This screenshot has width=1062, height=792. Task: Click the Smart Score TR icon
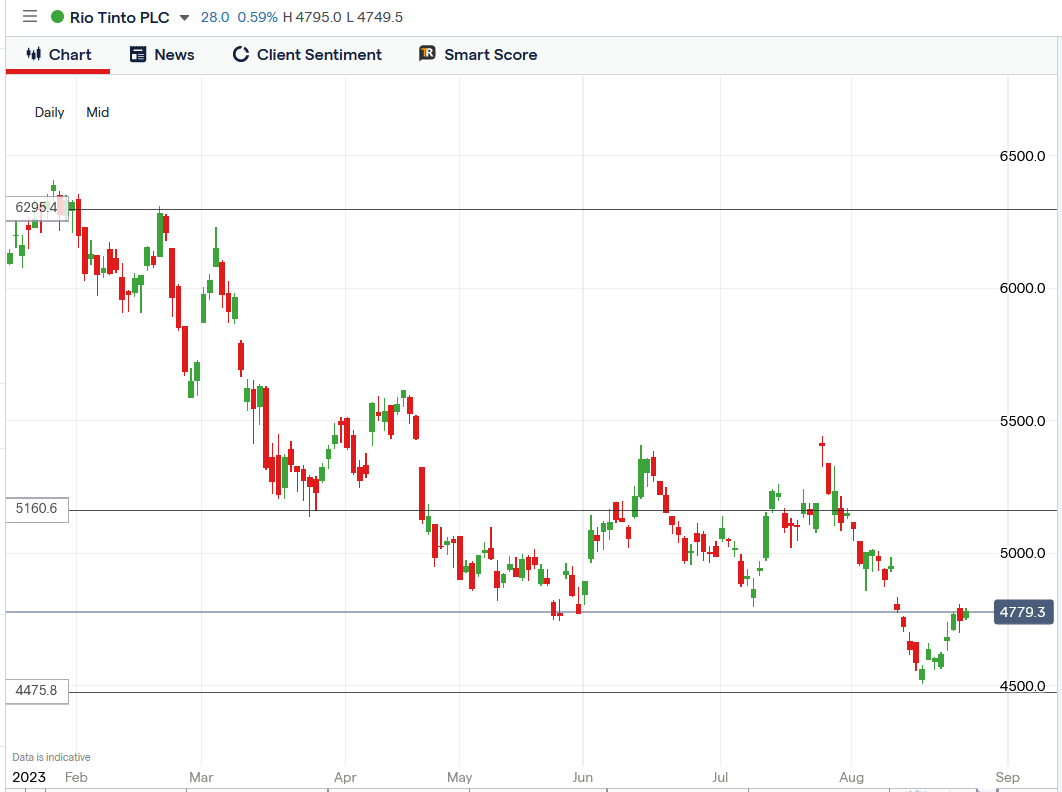coord(427,54)
